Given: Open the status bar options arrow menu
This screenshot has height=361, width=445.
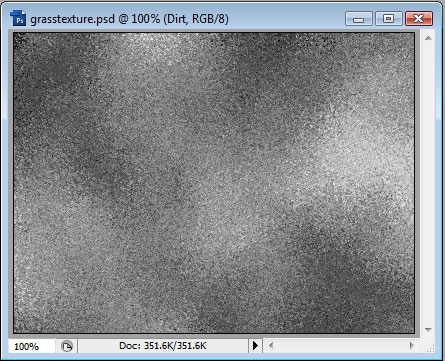Looking at the screenshot, I should pyautogui.click(x=255, y=346).
